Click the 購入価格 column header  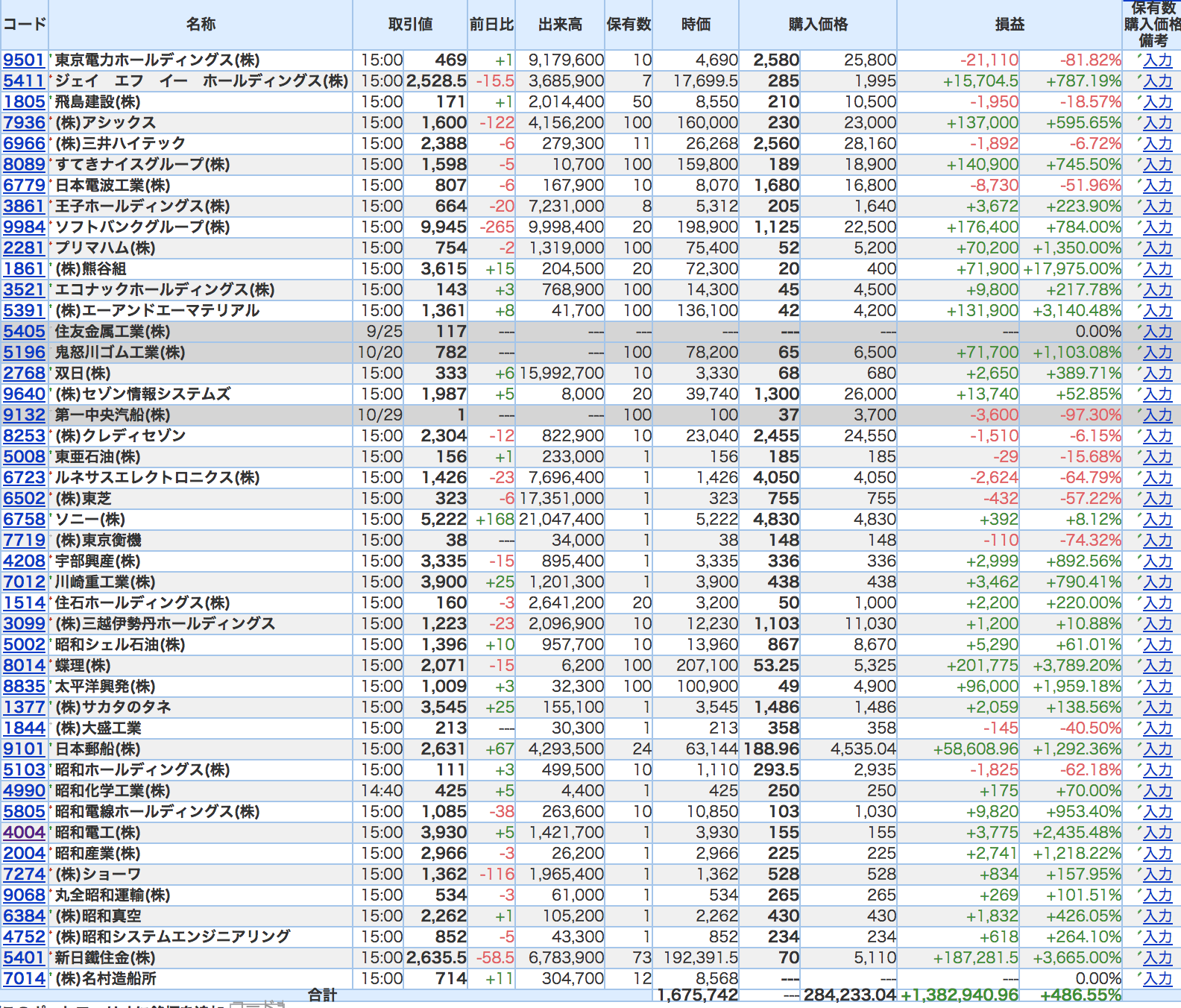819,25
